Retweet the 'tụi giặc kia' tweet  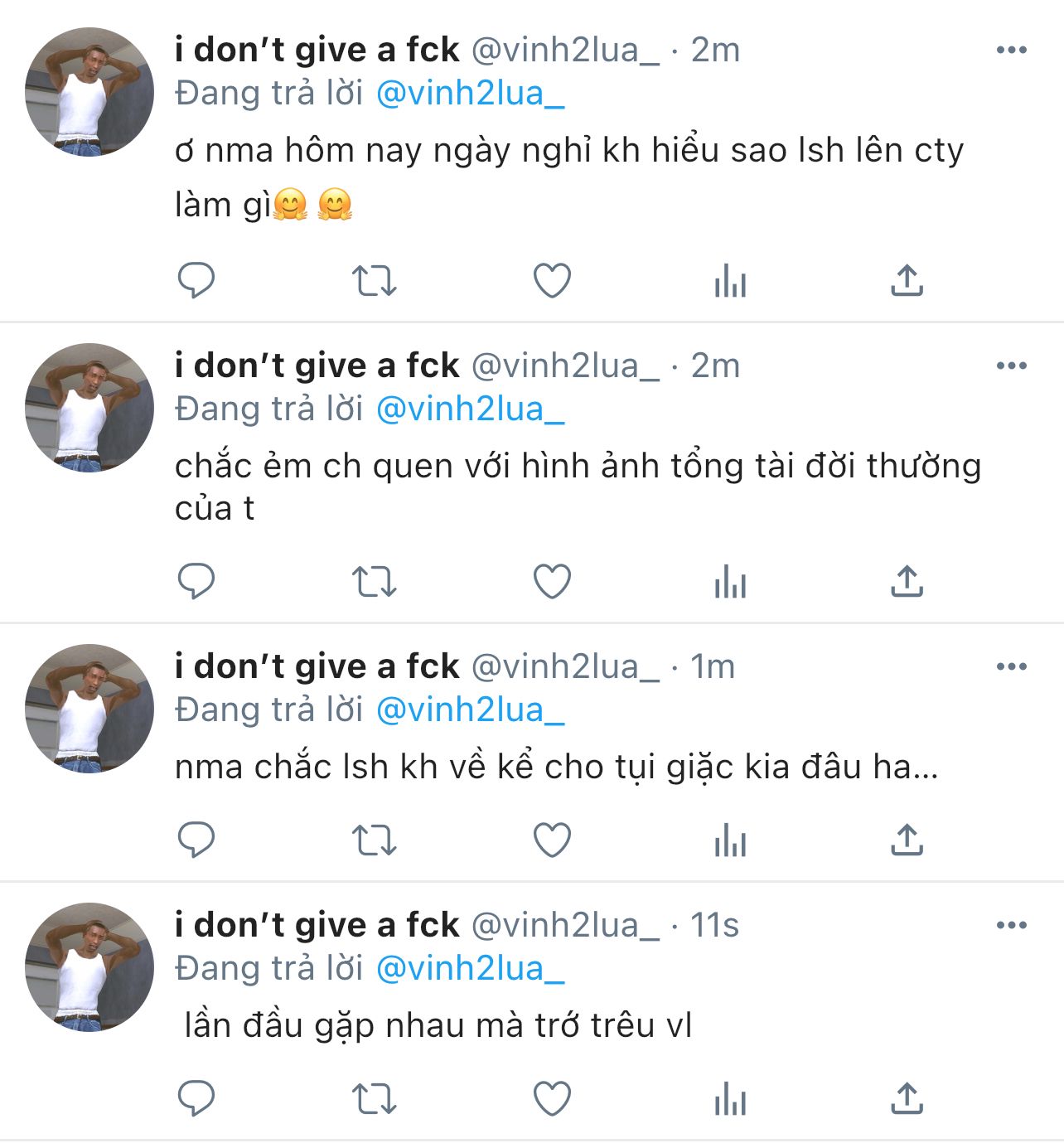pyautogui.click(x=375, y=840)
